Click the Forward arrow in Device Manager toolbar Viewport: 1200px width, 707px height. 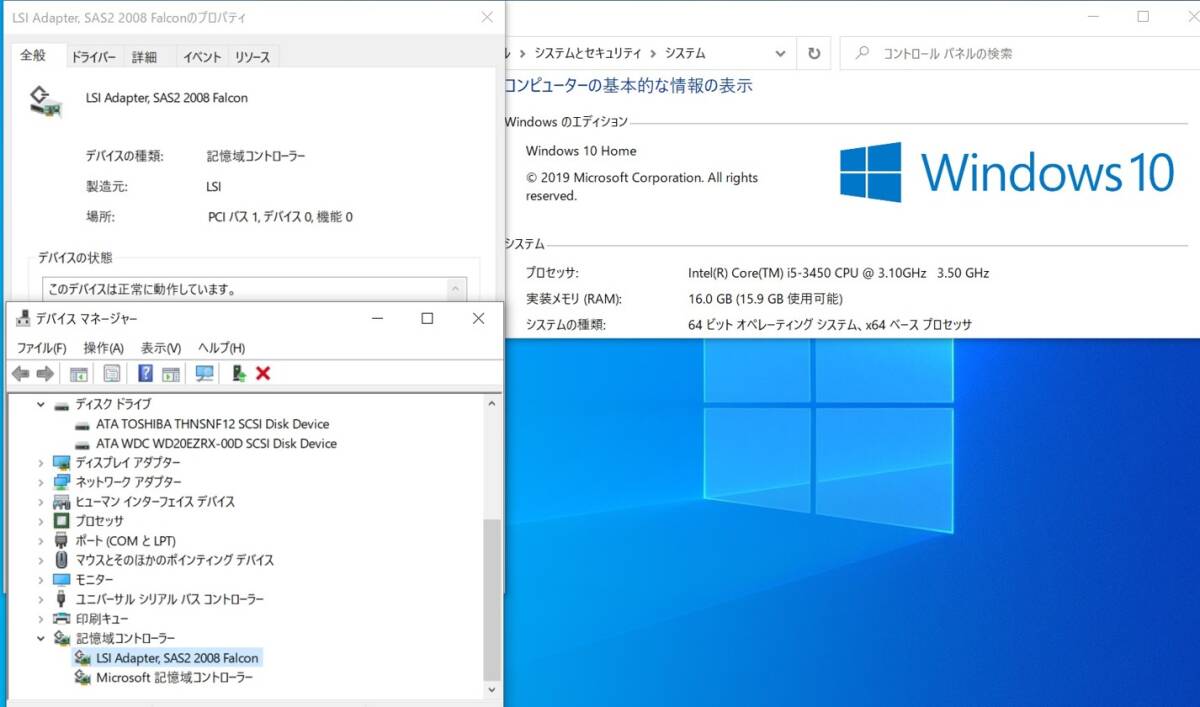pyautogui.click(x=45, y=373)
